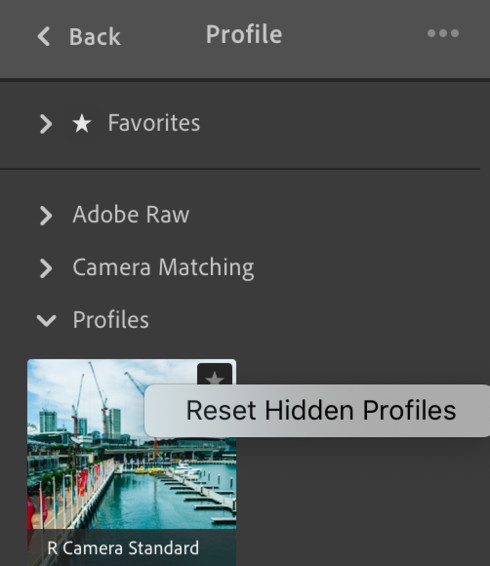The image size is (490, 566).
Task: Click the Favorites star icon
Action: (82, 123)
